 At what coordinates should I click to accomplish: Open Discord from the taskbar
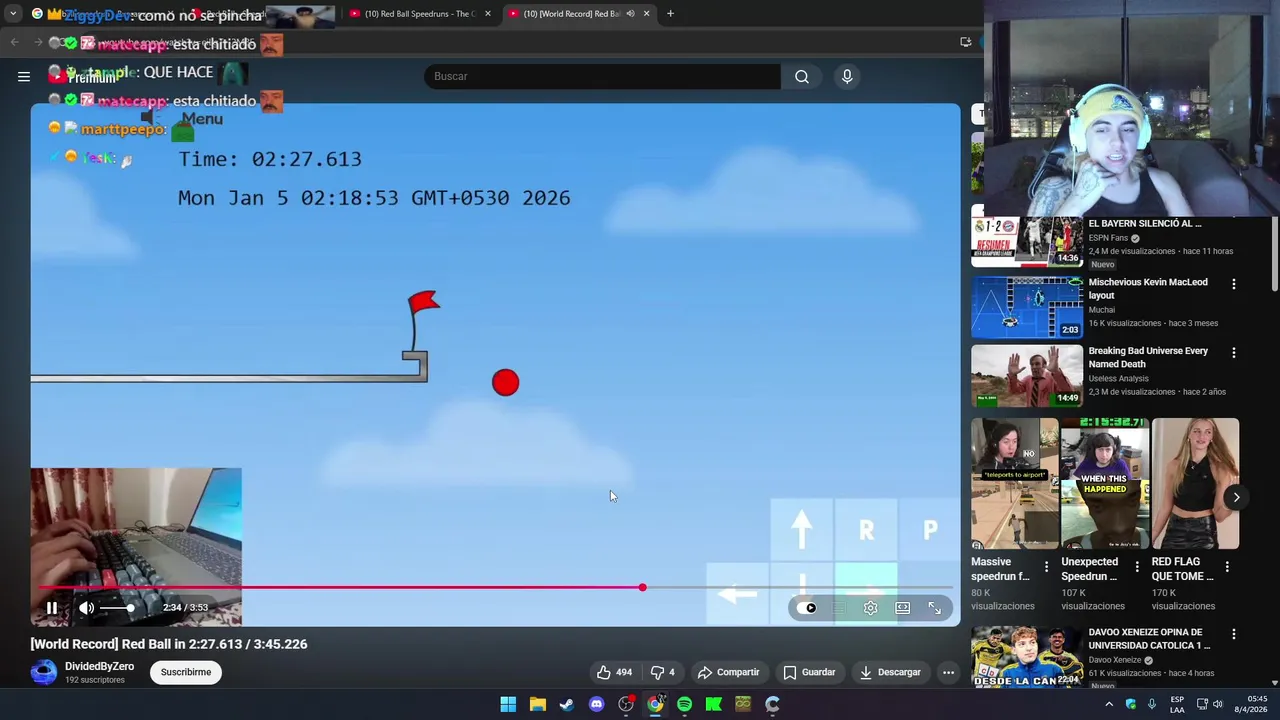point(597,704)
